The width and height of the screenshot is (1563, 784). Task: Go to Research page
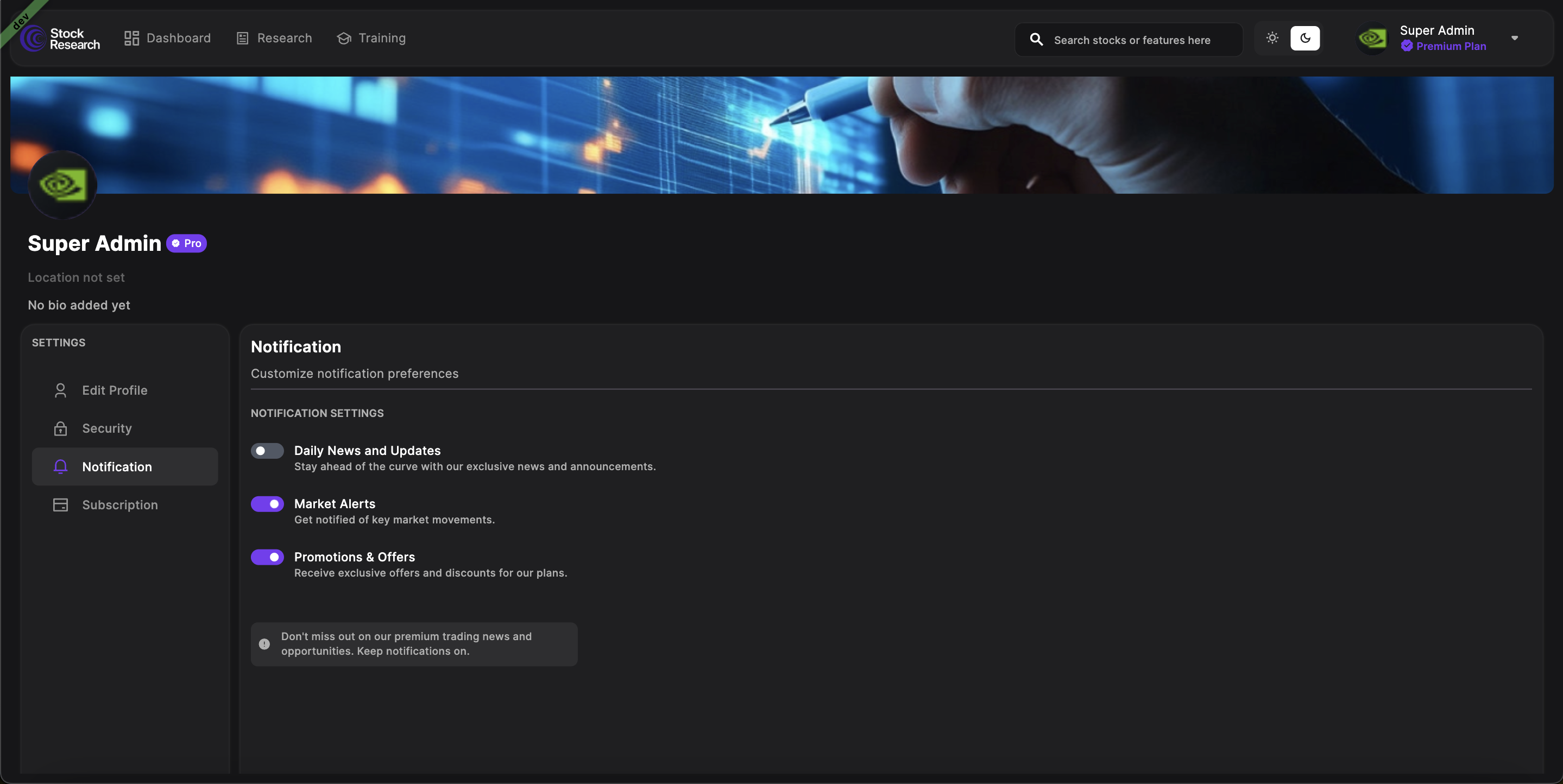pos(274,38)
